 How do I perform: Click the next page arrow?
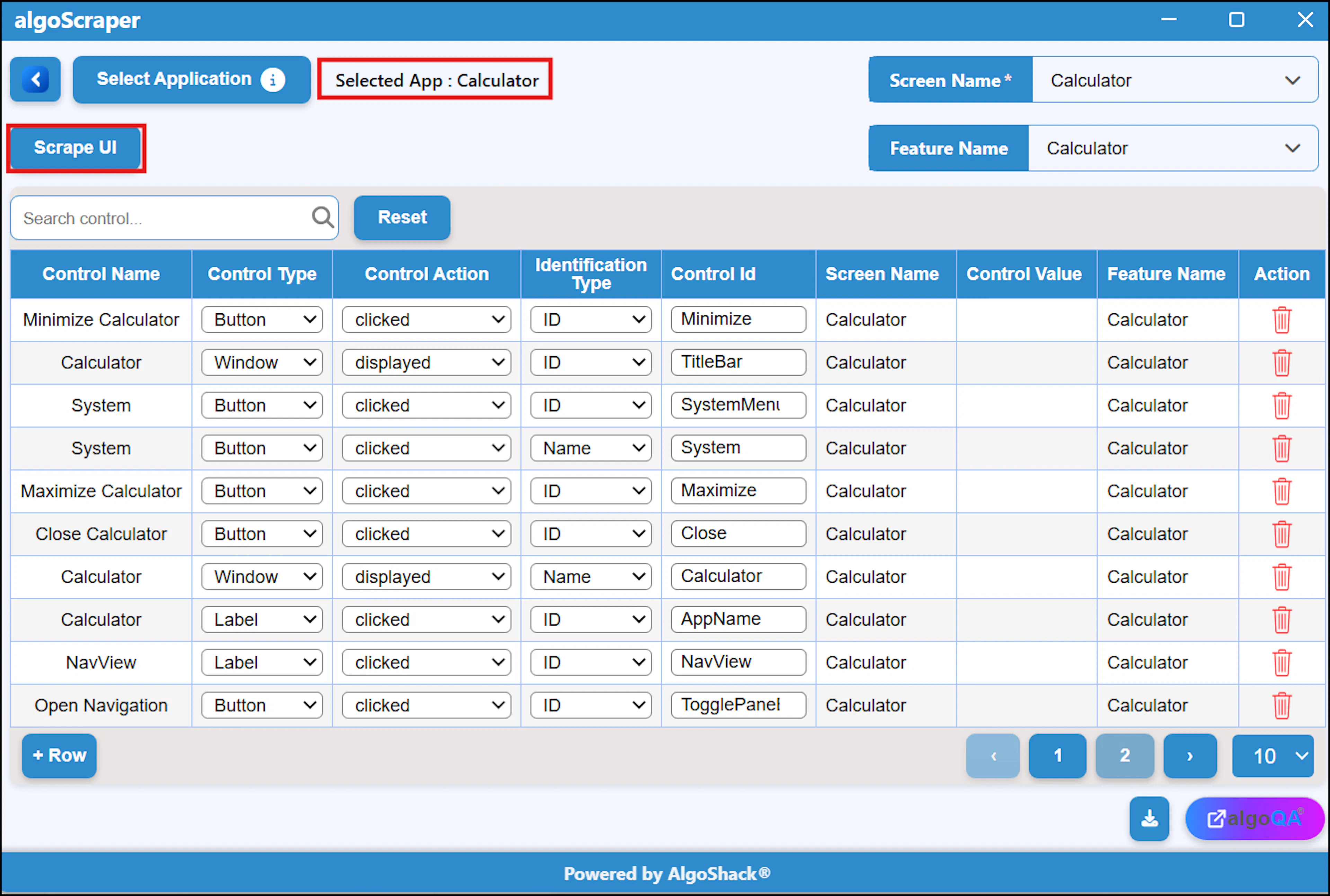click(x=1190, y=755)
